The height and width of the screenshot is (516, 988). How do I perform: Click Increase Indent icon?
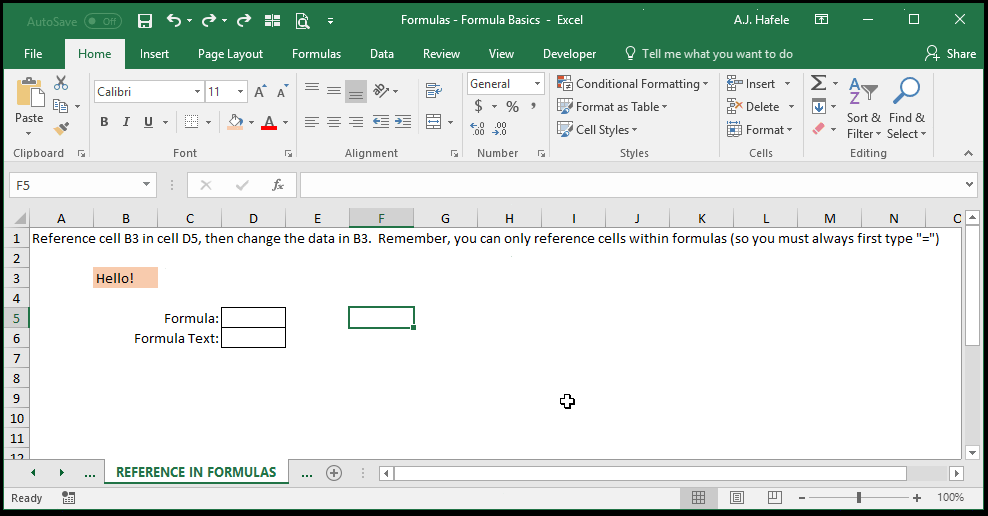click(403, 122)
